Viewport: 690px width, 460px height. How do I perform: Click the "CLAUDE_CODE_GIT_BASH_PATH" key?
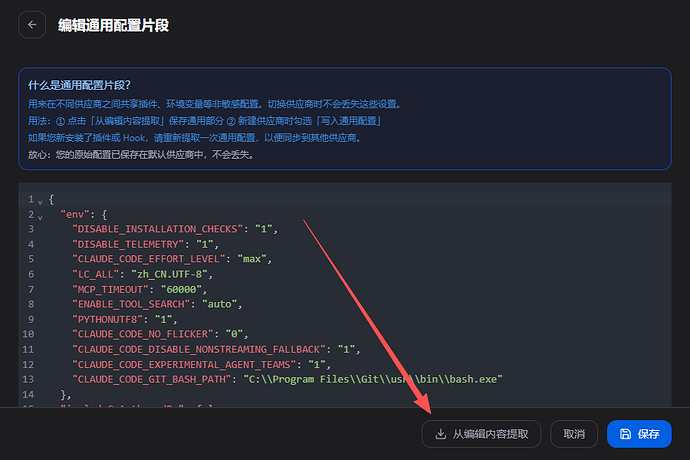point(151,379)
